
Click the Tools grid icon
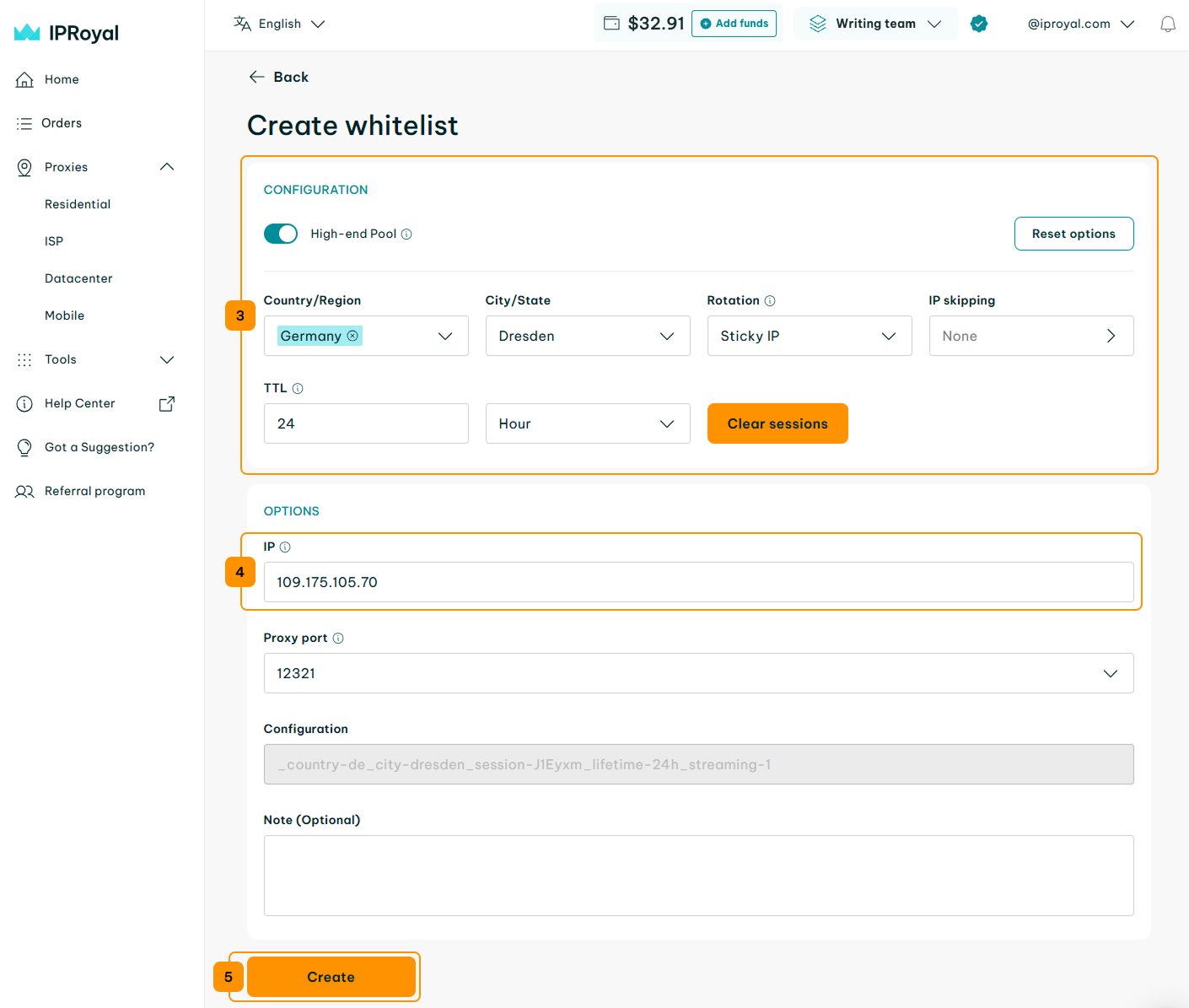coord(24,359)
